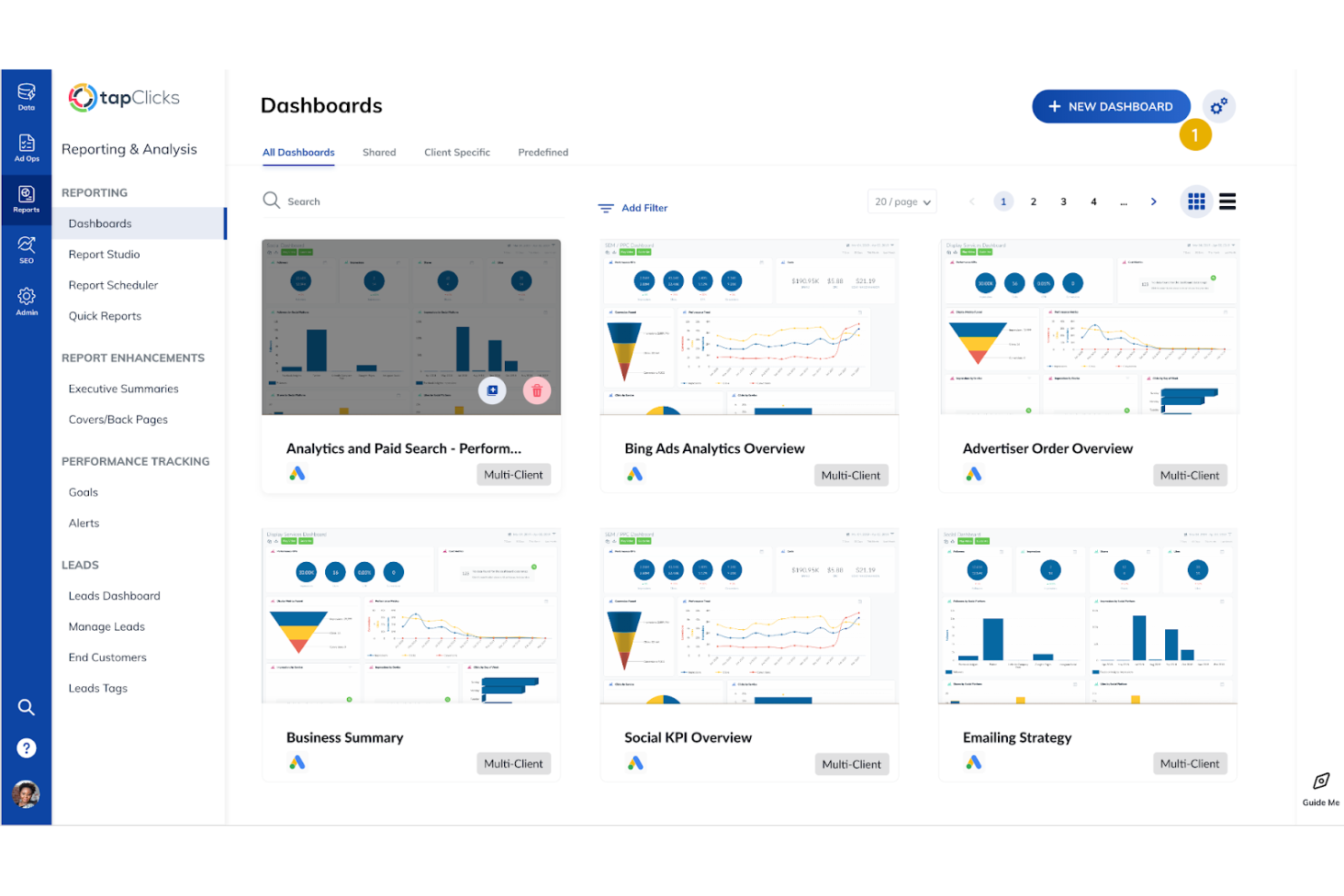This screenshot has height=896, width=1344.
Task: Click the help question mark icon
Action: tap(26, 748)
